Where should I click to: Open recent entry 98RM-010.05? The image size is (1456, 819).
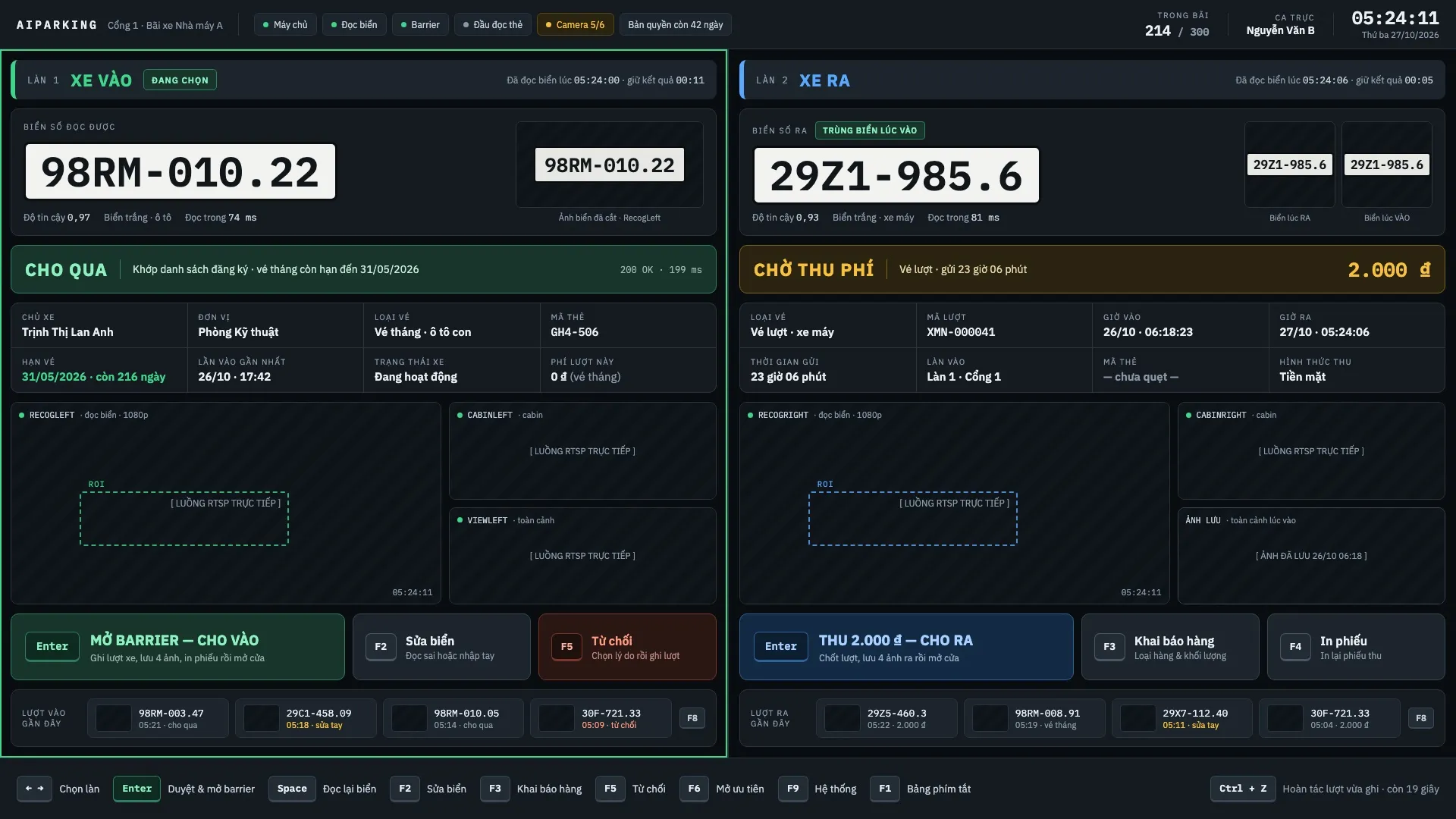point(453,718)
